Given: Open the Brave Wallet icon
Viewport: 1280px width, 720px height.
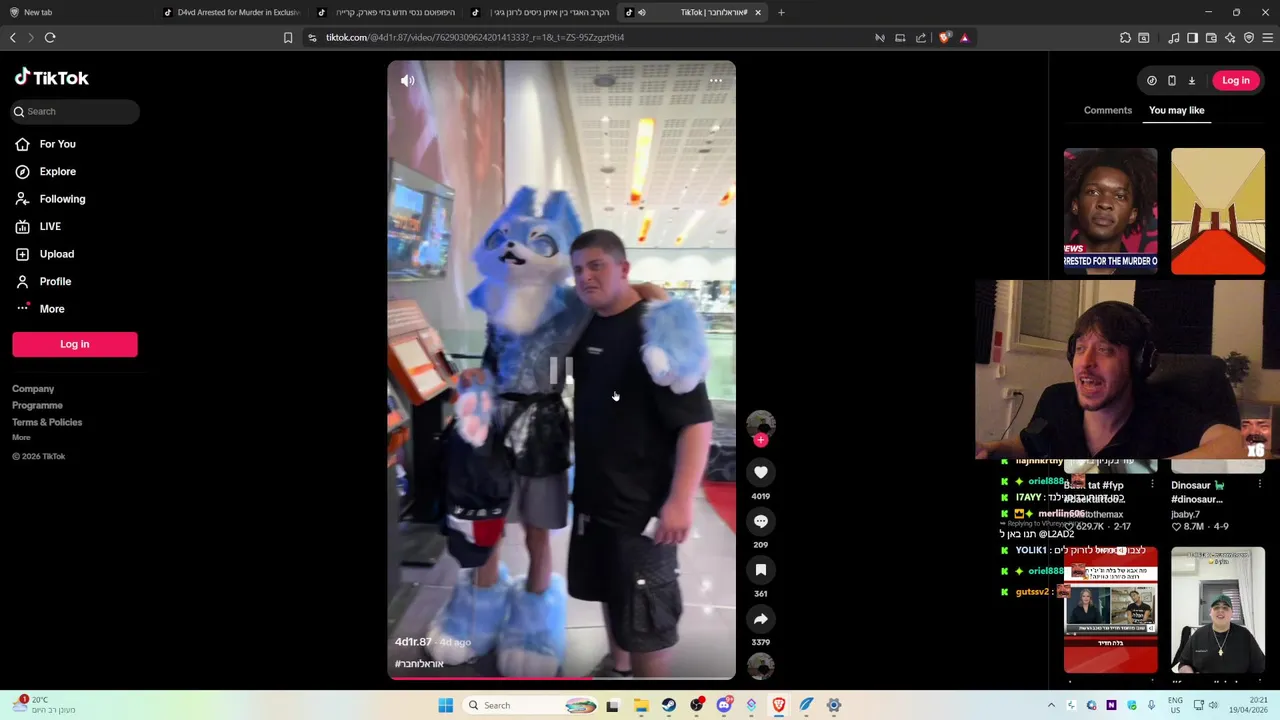Looking at the screenshot, I should click(1211, 37).
